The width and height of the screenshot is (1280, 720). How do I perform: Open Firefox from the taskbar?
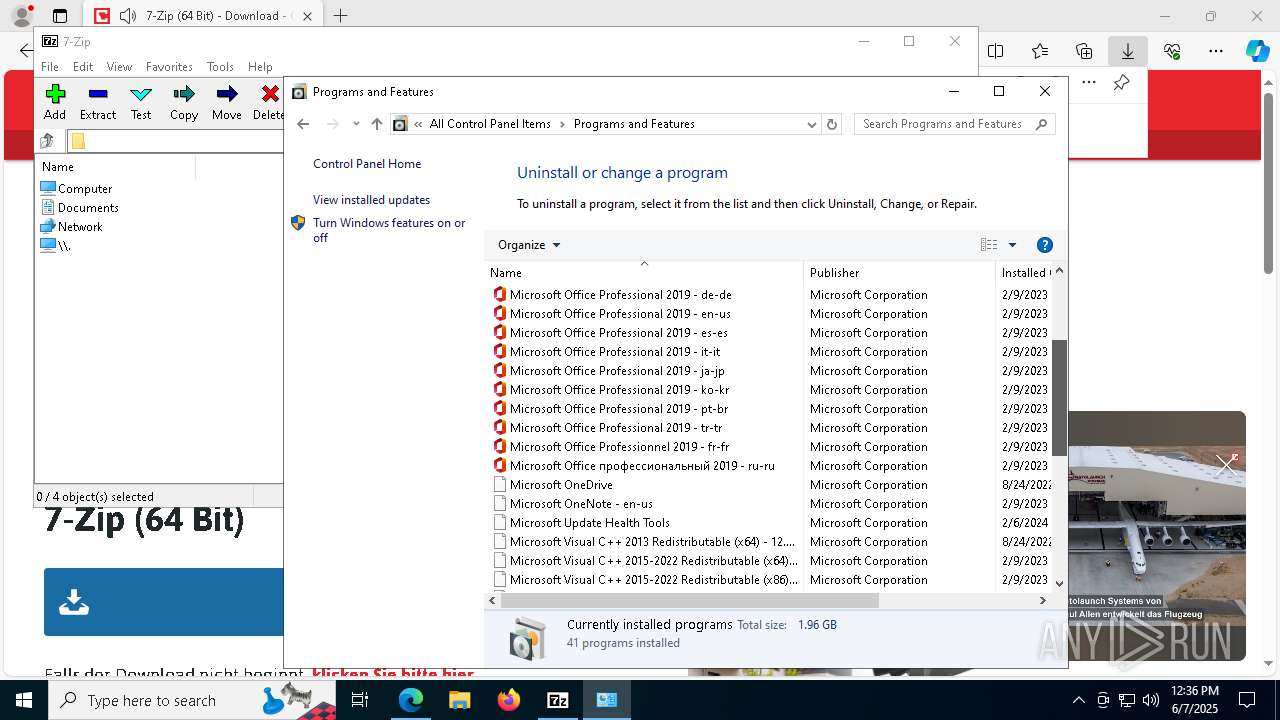pyautogui.click(x=509, y=700)
